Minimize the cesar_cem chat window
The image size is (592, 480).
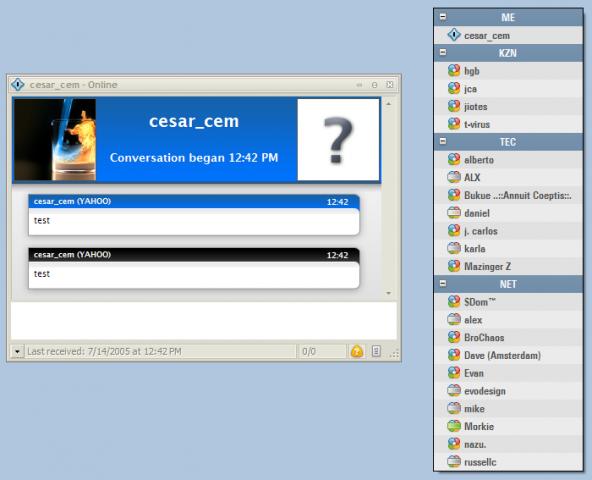(359, 85)
